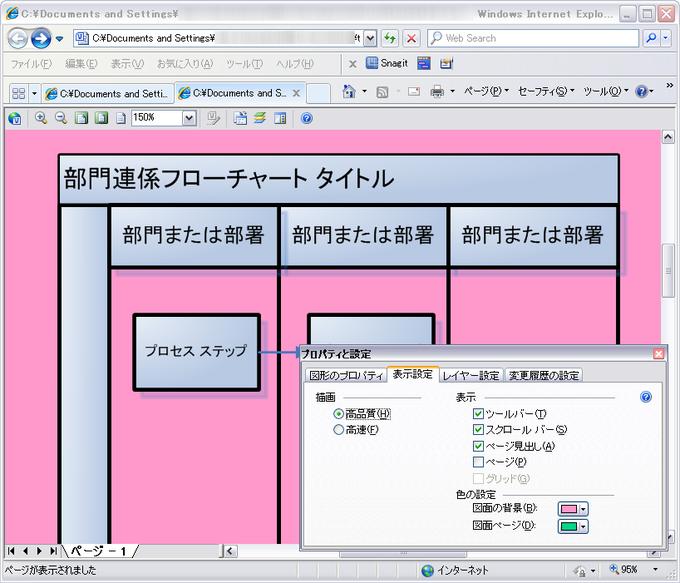Click the help icon in properties dialog
680x583 pixels.
tap(646, 397)
